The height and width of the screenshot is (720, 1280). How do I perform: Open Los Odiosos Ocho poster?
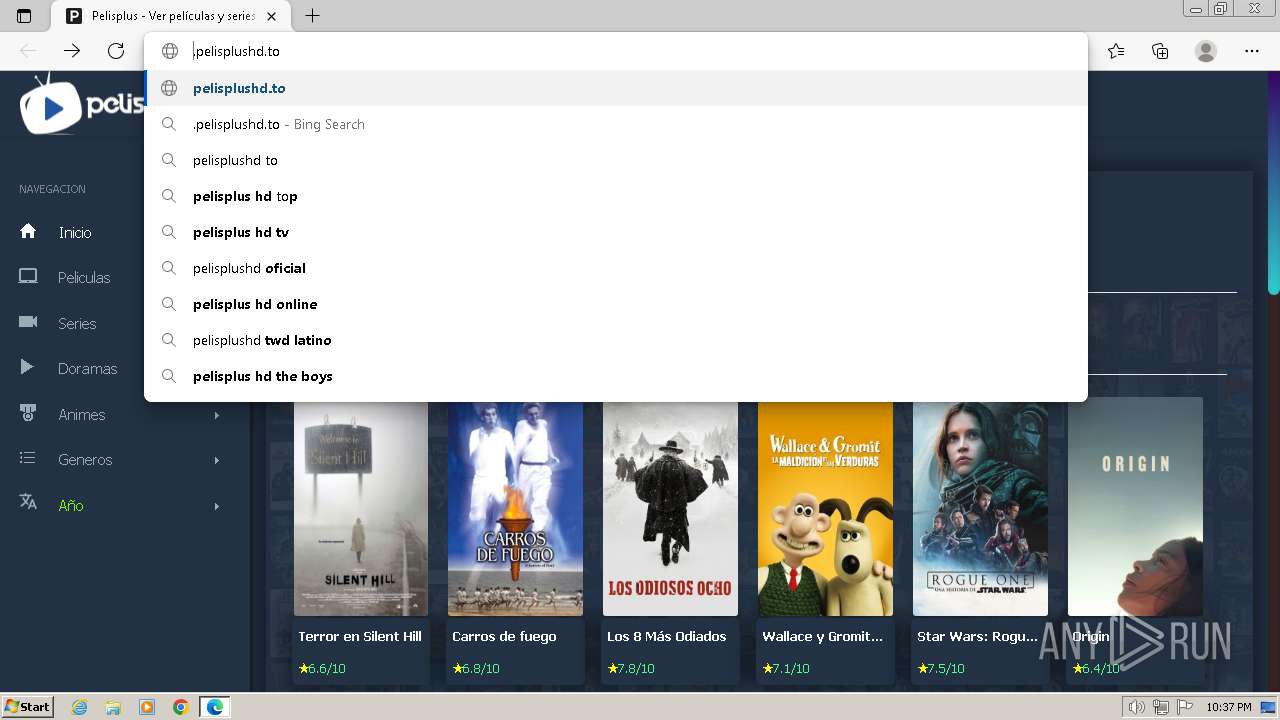(x=670, y=509)
